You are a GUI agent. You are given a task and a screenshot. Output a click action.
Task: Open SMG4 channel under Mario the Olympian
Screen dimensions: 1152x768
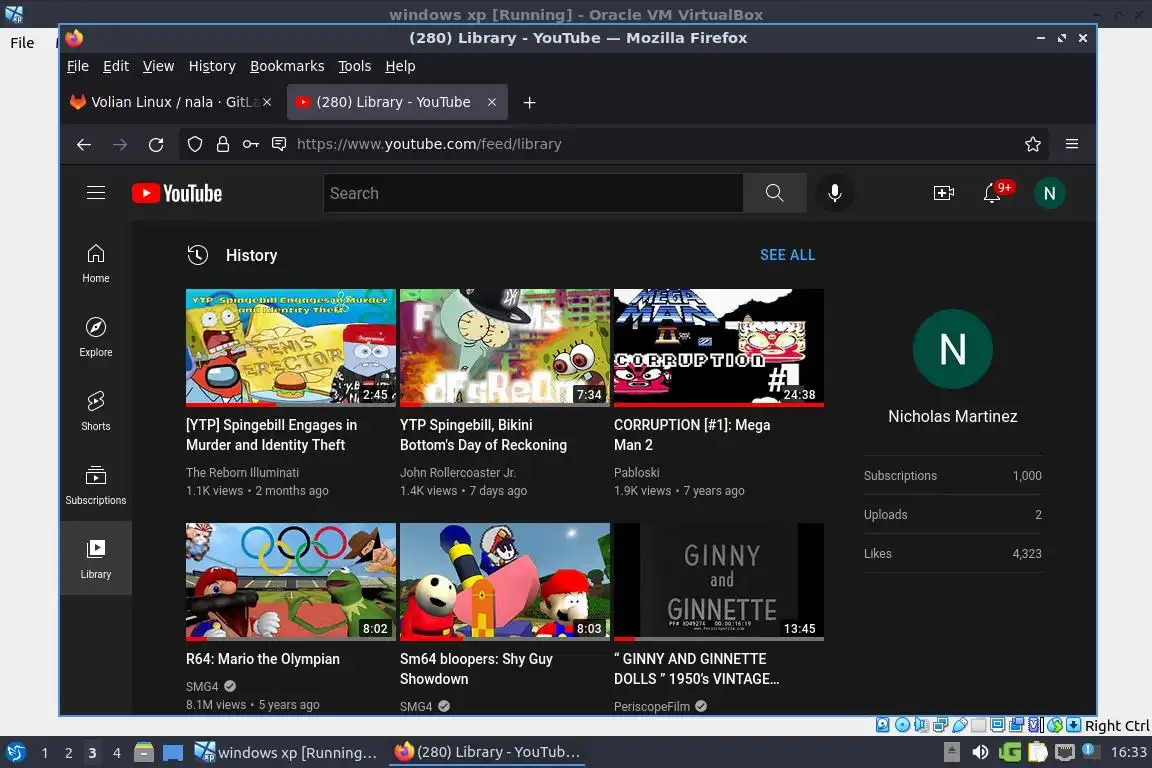[x=202, y=686]
